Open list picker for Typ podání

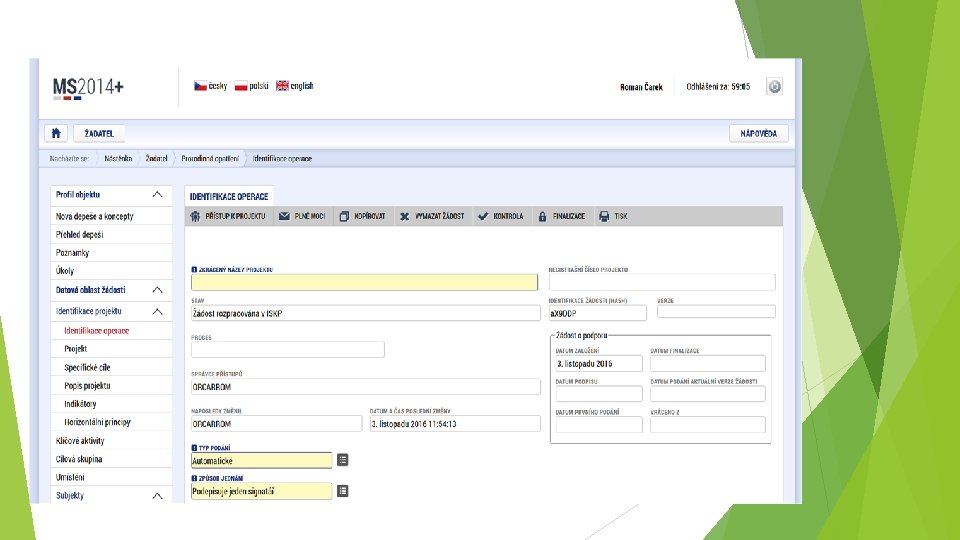[x=343, y=460]
